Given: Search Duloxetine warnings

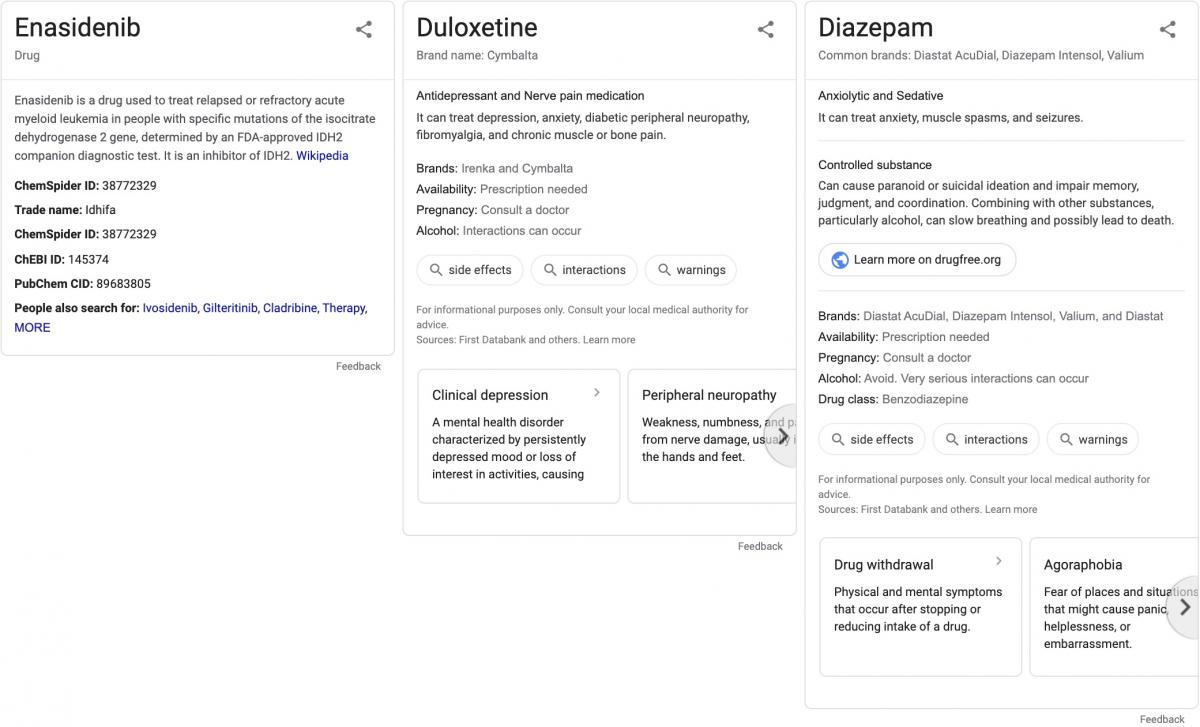Looking at the screenshot, I should (691, 270).
